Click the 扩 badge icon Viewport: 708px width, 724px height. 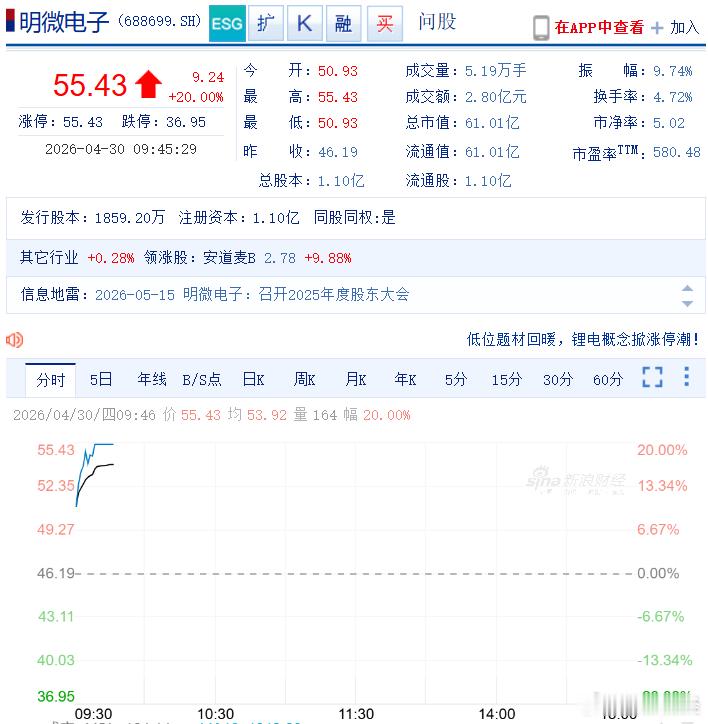coord(266,23)
